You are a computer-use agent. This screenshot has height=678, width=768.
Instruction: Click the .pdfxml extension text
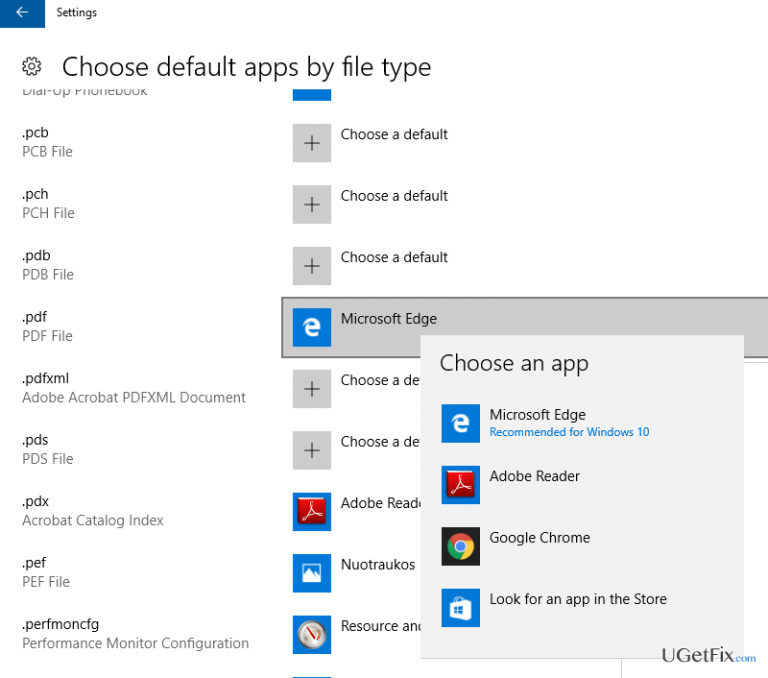(x=46, y=378)
